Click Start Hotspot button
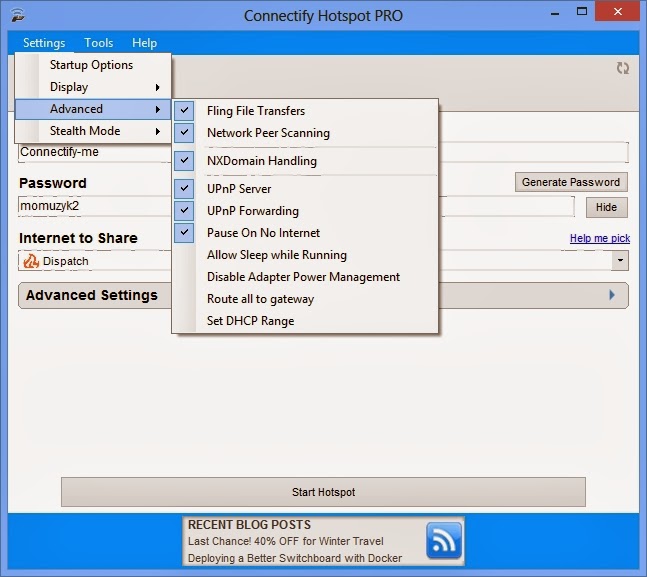This screenshot has height=577, width=647. tap(323, 492)
